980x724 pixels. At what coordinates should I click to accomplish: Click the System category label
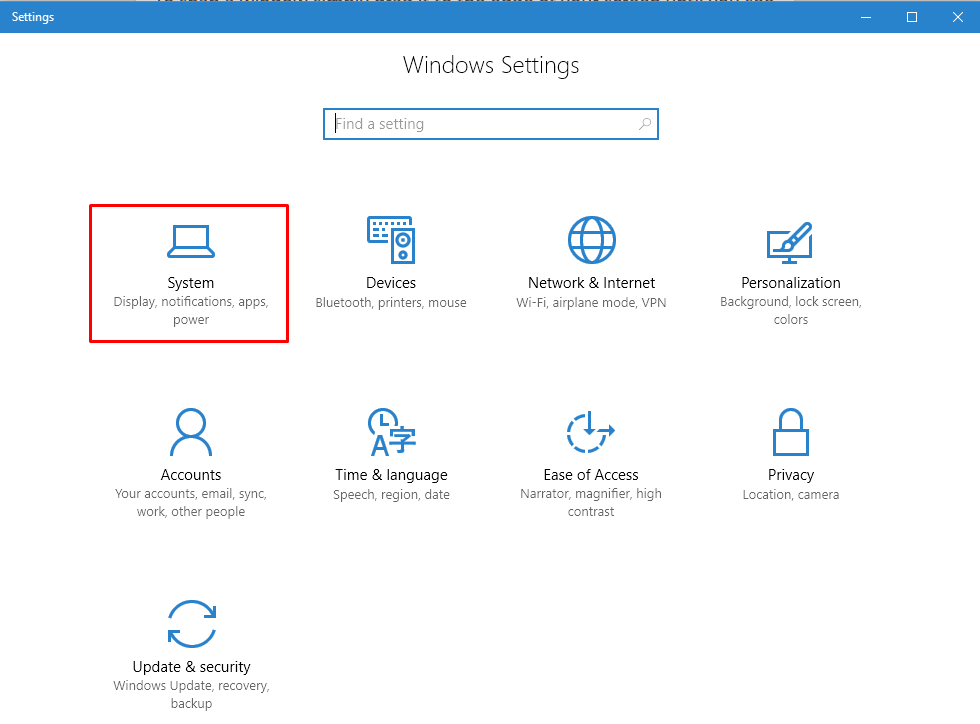(x=191, y=283)
